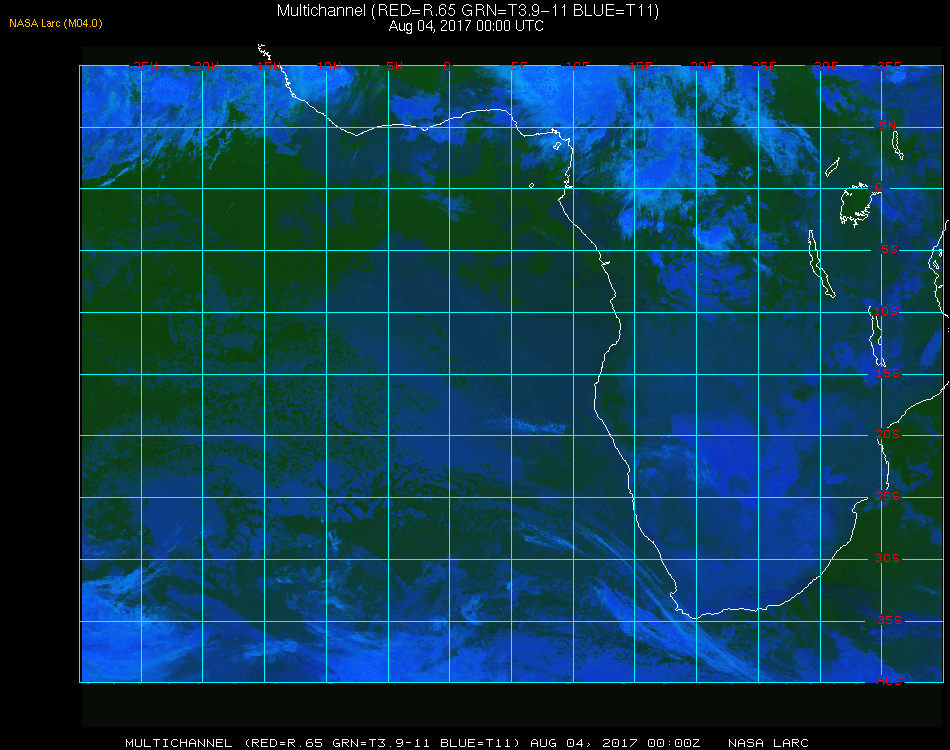950x750 pixels.
Task: Click the '20E' longitude label
Action: pos(702,66)
